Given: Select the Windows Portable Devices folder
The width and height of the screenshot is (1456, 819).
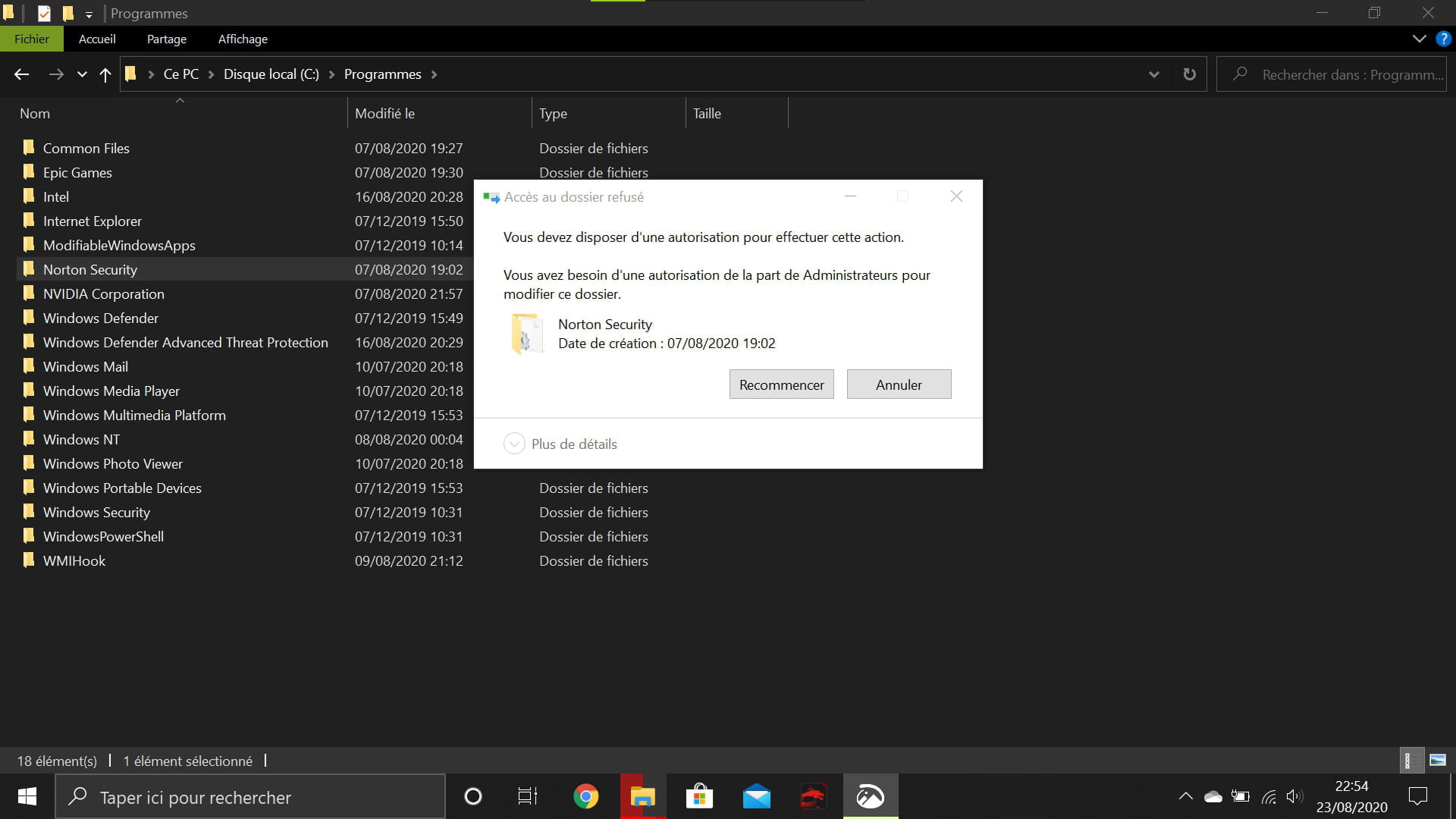Looking at the screenshot, I should (x=122, y=488).
